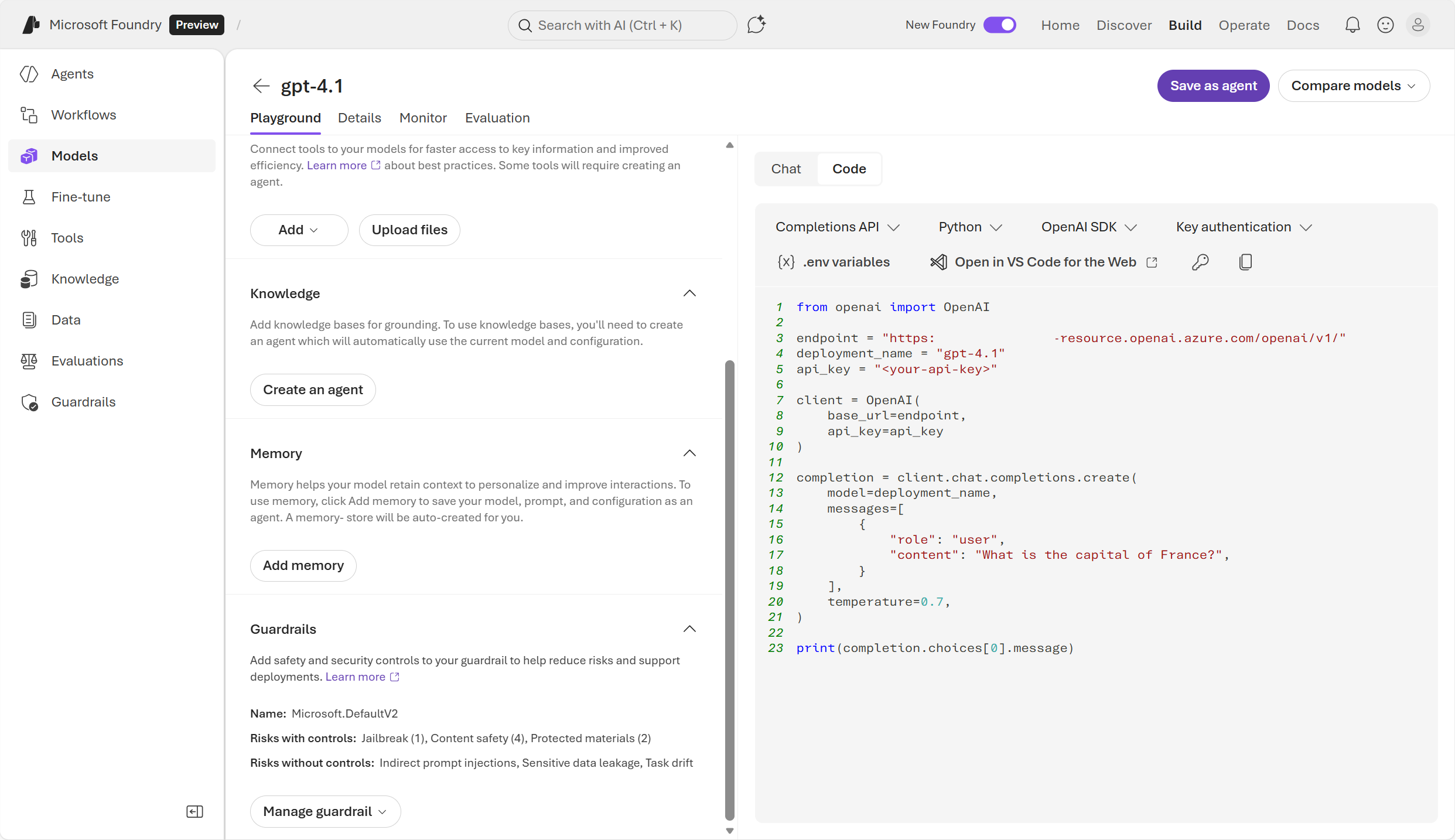Click the Save as agent button
The image size is (1455, 840).
tap(1213, 86)
